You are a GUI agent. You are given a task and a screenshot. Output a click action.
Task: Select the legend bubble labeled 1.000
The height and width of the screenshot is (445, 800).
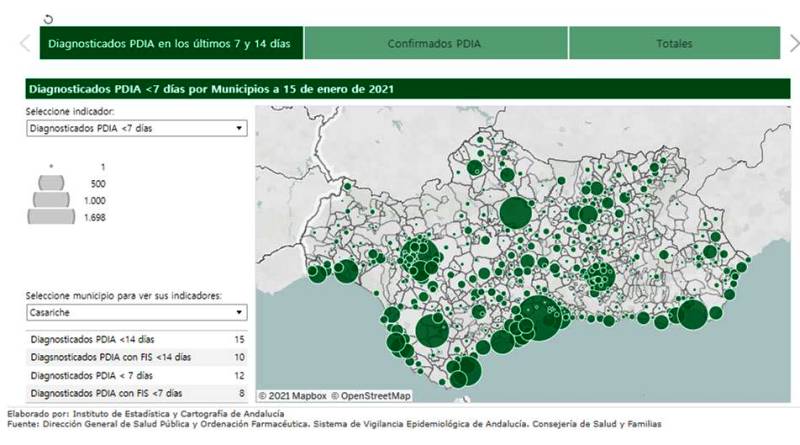pyautogui.click(x=51, y=200)
